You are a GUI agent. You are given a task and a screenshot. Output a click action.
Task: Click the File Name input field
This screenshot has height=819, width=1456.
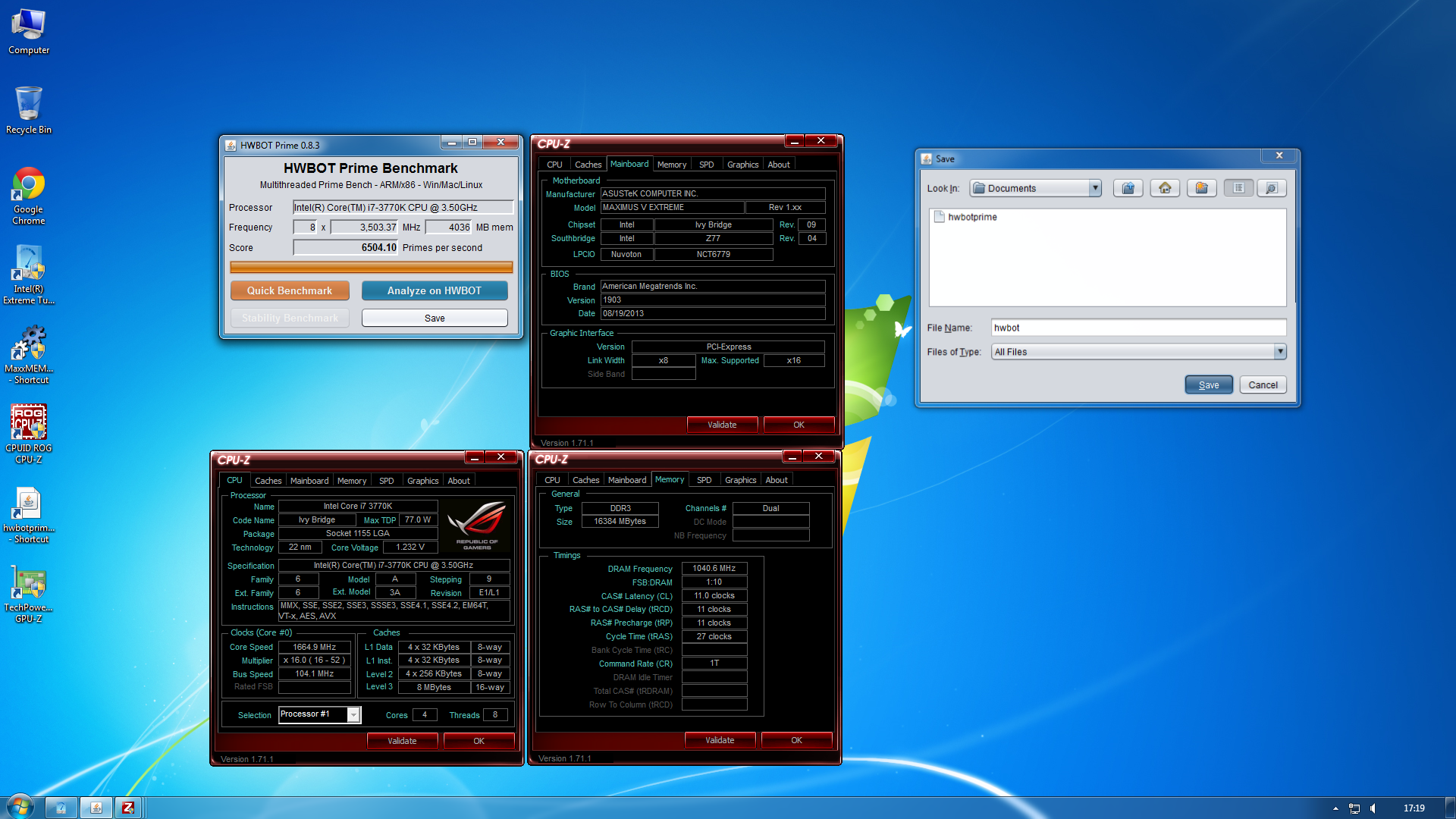(x=1139, y=328)
